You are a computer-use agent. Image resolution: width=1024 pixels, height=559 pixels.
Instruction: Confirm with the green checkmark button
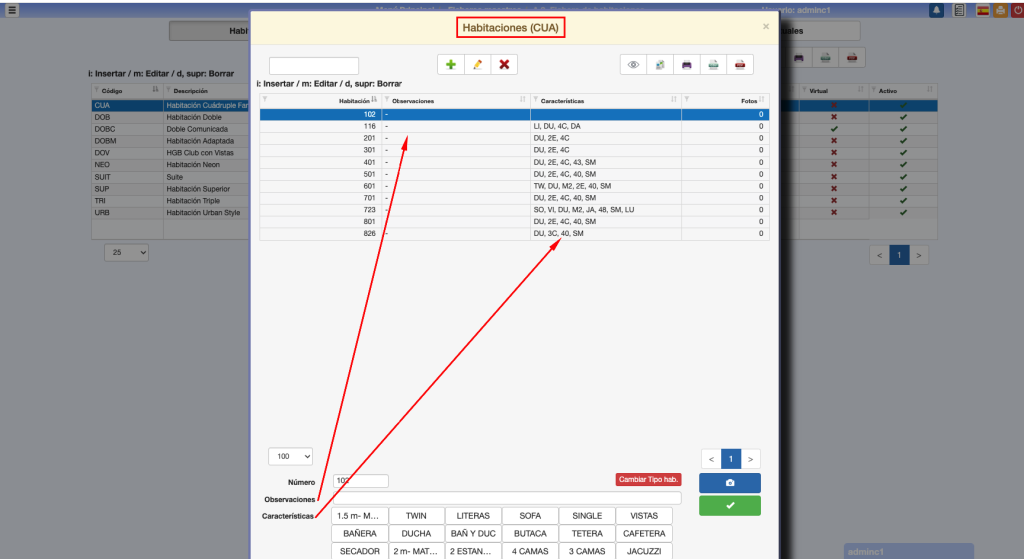point(730,506)
